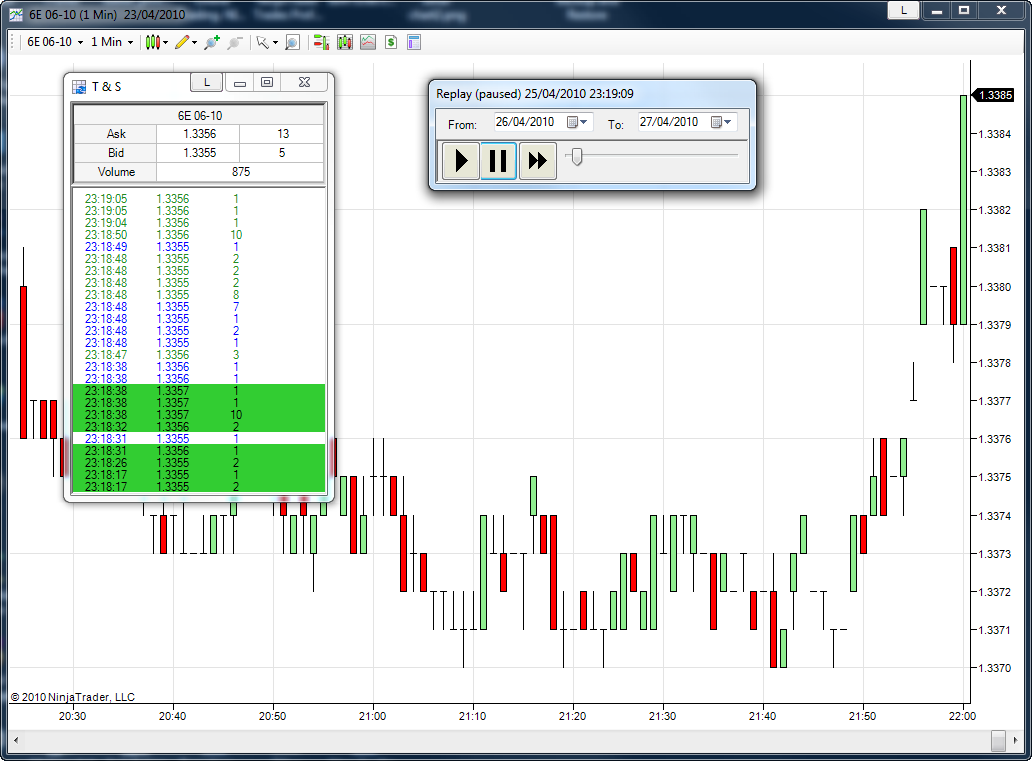Click the Replay (paused) window title

[534, 93]
